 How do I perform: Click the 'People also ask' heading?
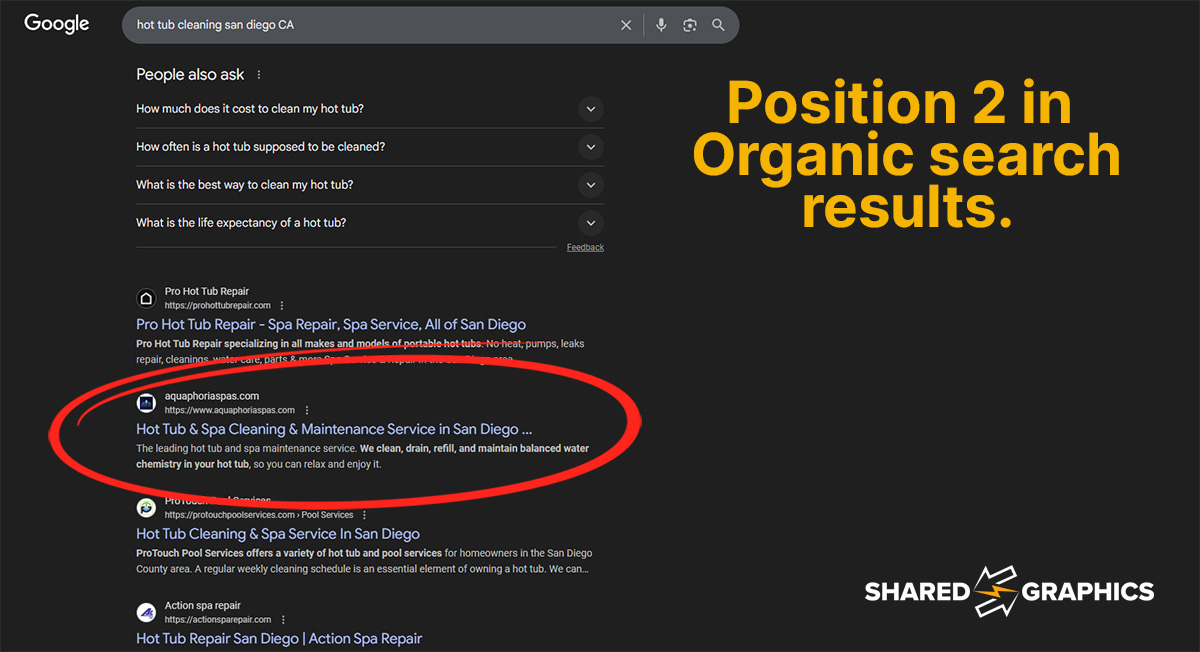click(190, 75)
